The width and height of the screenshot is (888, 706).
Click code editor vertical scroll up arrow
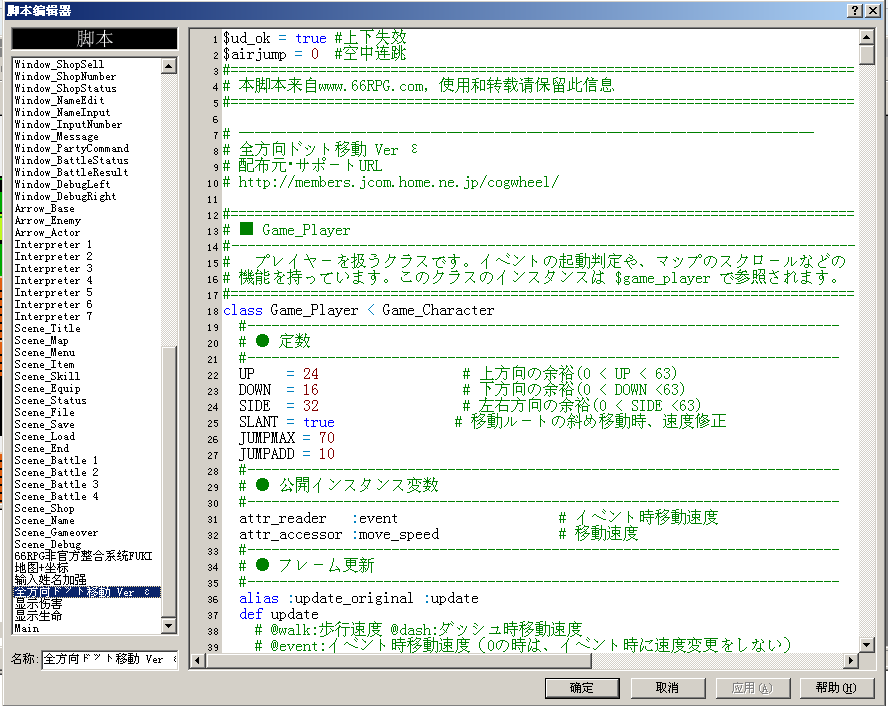coord(866,37)
